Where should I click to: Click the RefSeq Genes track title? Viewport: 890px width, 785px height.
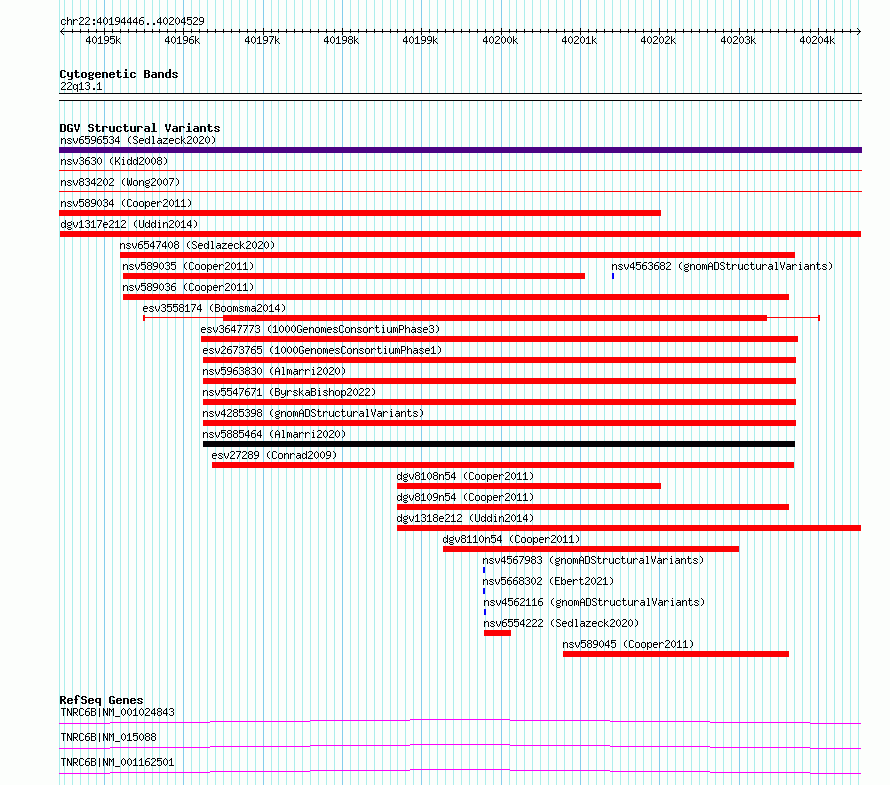click(101, 700)
